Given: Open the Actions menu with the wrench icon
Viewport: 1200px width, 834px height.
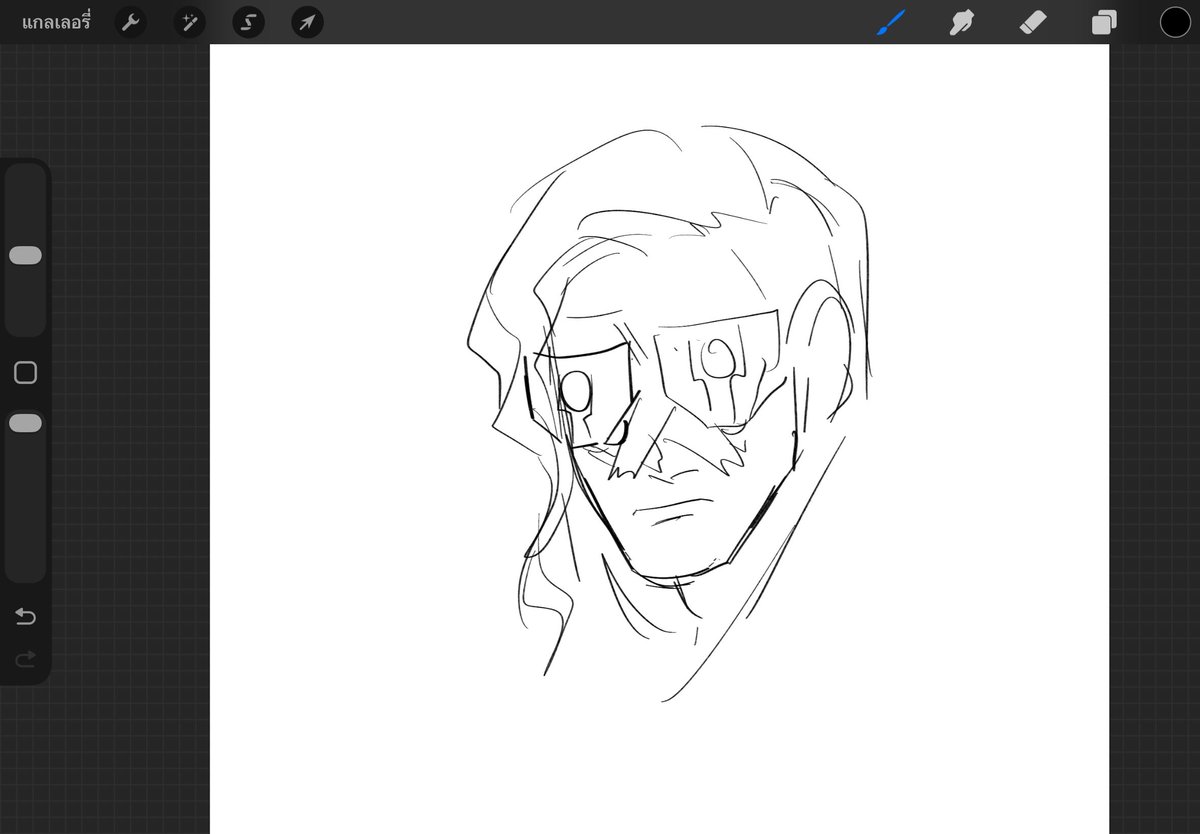Looking at the screenshot, I should click(x=131, y=22).
